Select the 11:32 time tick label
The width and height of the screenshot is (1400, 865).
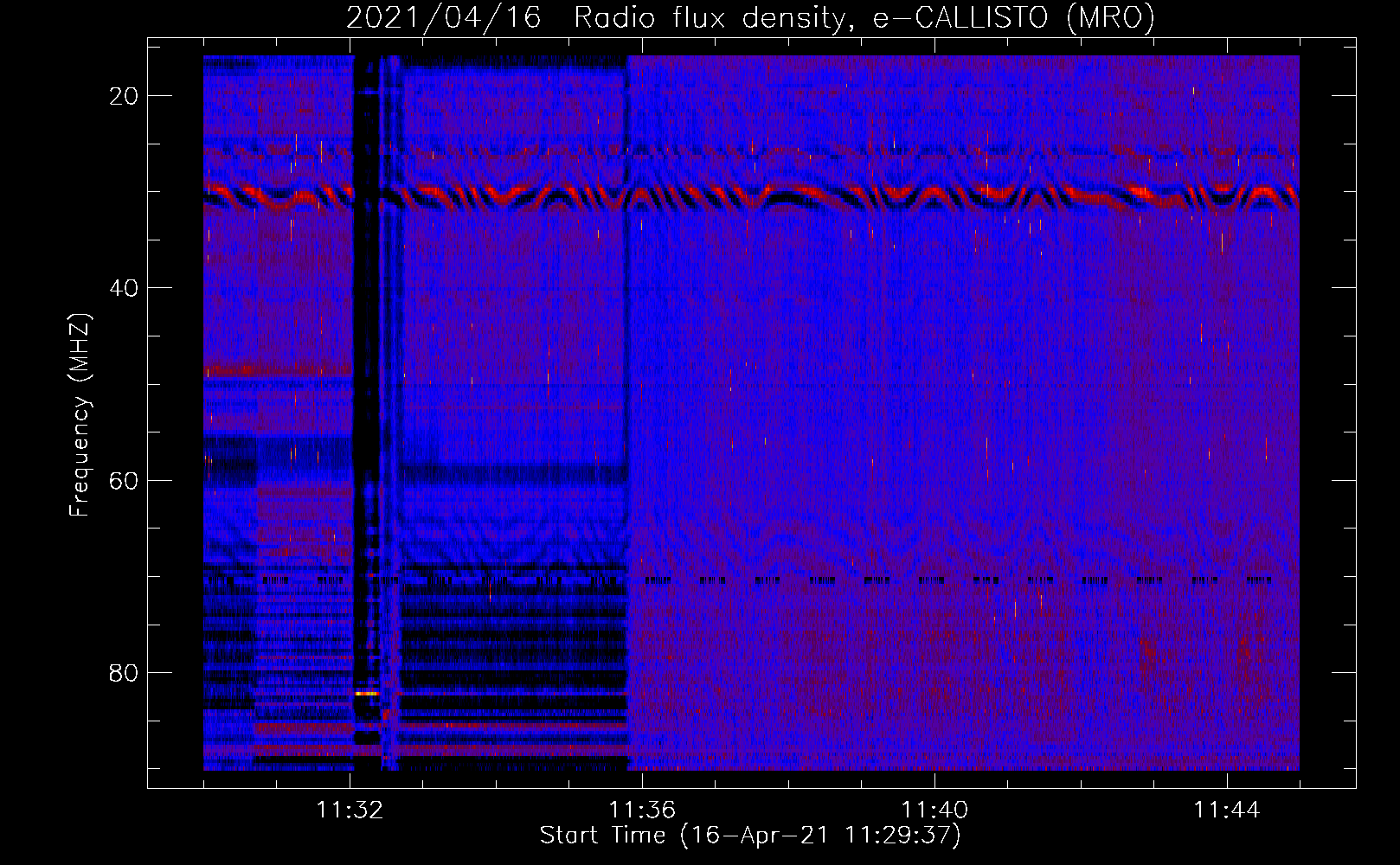tap(350, 811)
